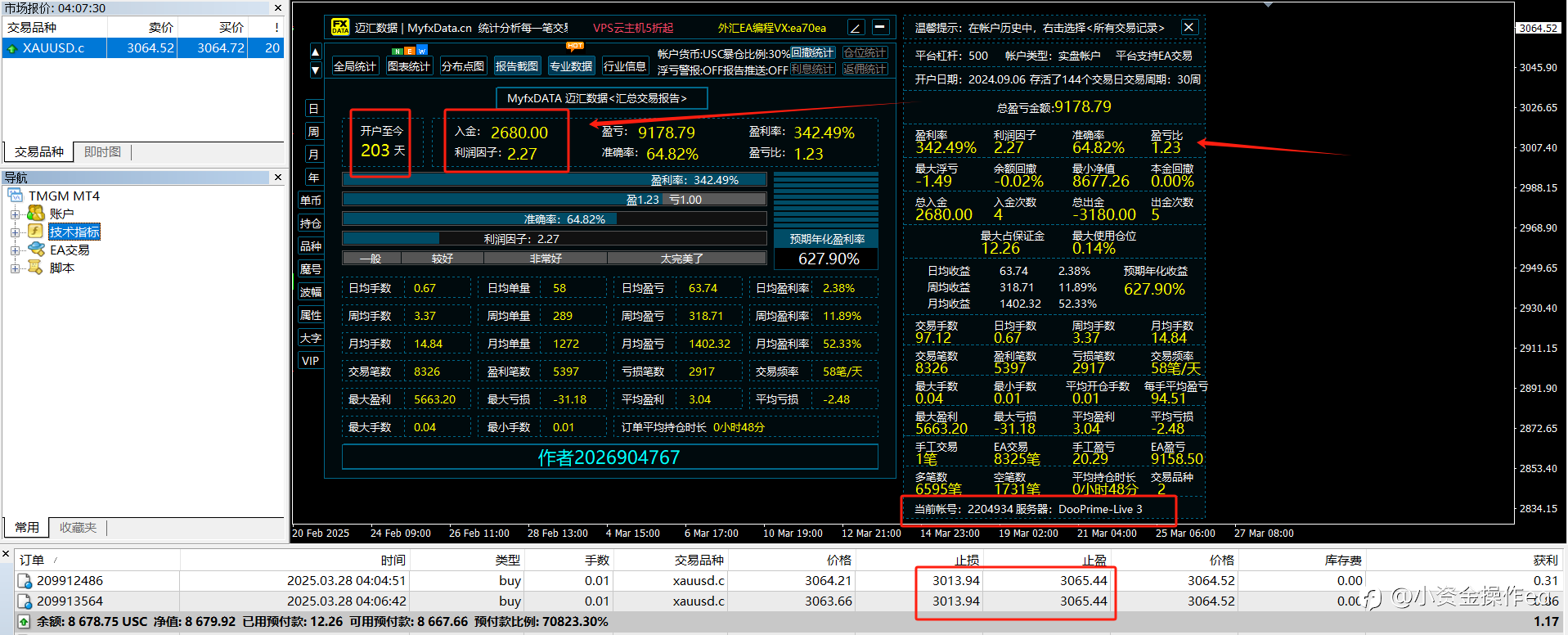This screenshot has width=1568, height=635.
Task: Click the 回撤统计 button
Action: point(813,53)
